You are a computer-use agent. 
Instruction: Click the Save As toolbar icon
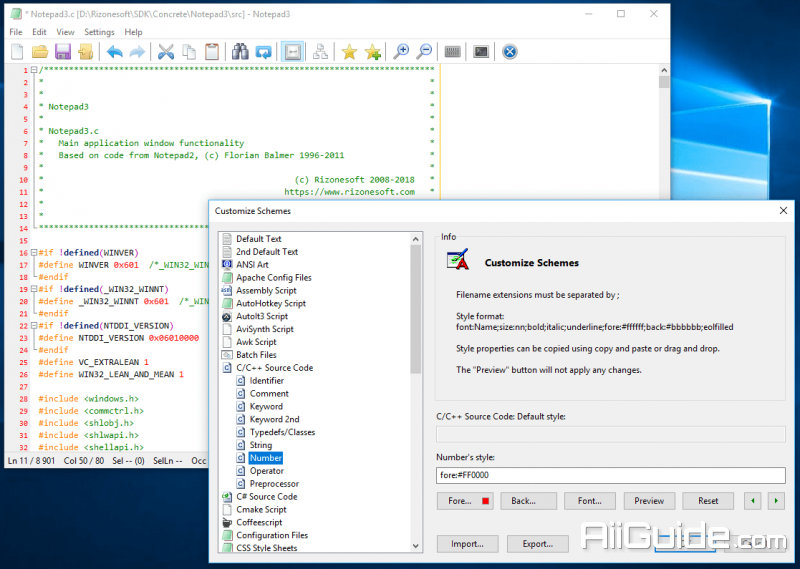[x=86, y=52]
